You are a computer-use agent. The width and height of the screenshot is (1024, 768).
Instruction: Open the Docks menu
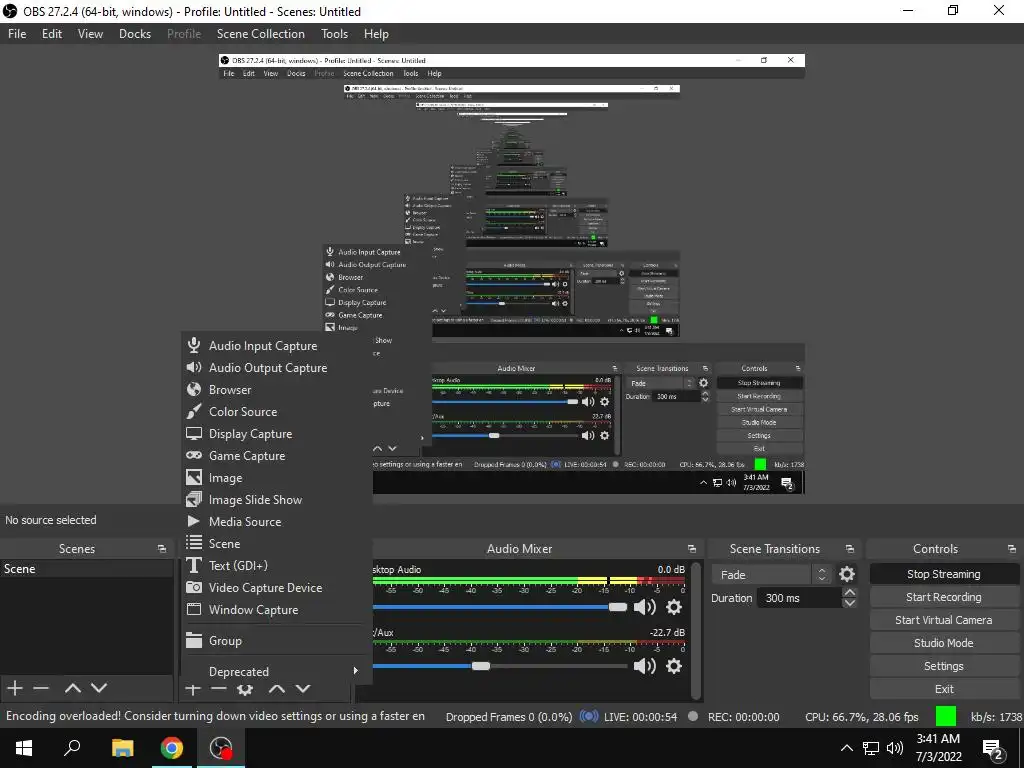pyautogui.click(x=135, y=34)
